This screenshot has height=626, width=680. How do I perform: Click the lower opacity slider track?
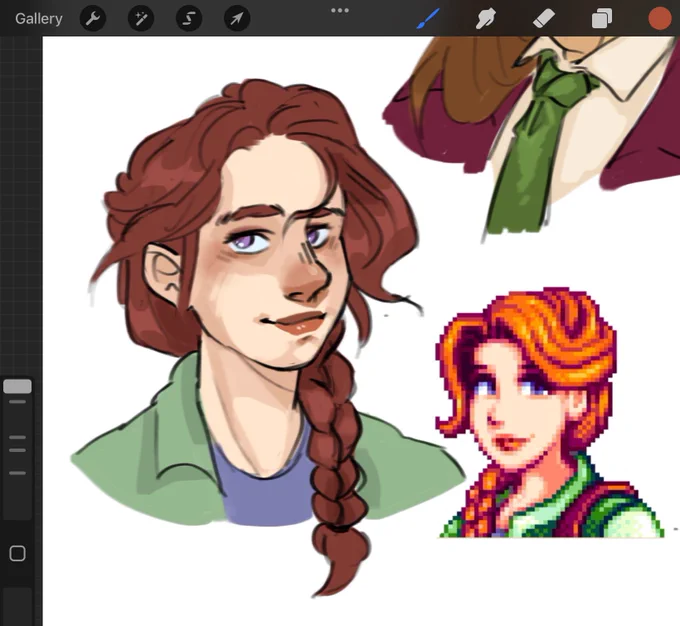click(x=17, y=606)
